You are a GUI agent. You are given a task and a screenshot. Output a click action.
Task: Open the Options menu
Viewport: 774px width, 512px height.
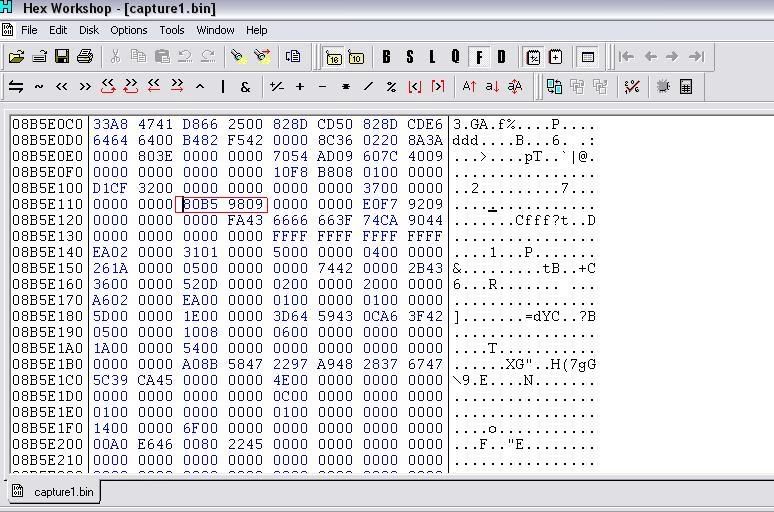tap(128, 30)
